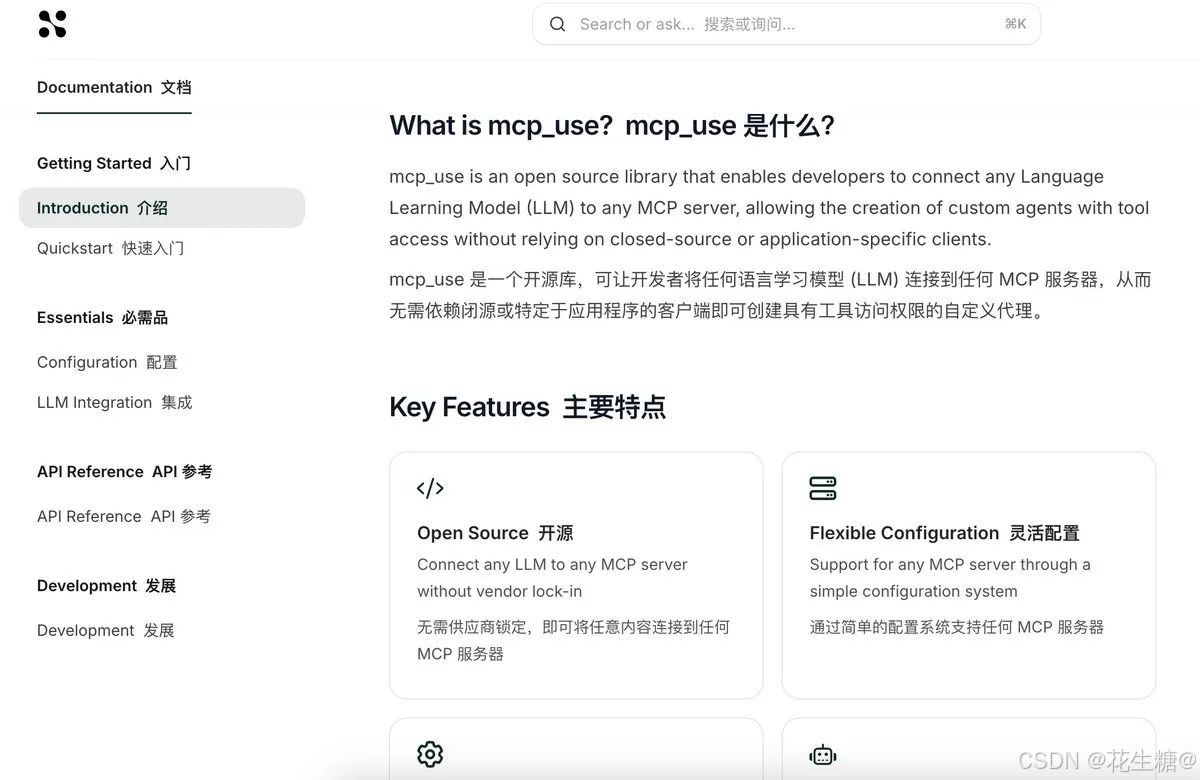The width and height of the screenshot is (1200, 780).
Task: Click the server stack icon on Flexible Configuration card
Action: [x=822, y=488]
